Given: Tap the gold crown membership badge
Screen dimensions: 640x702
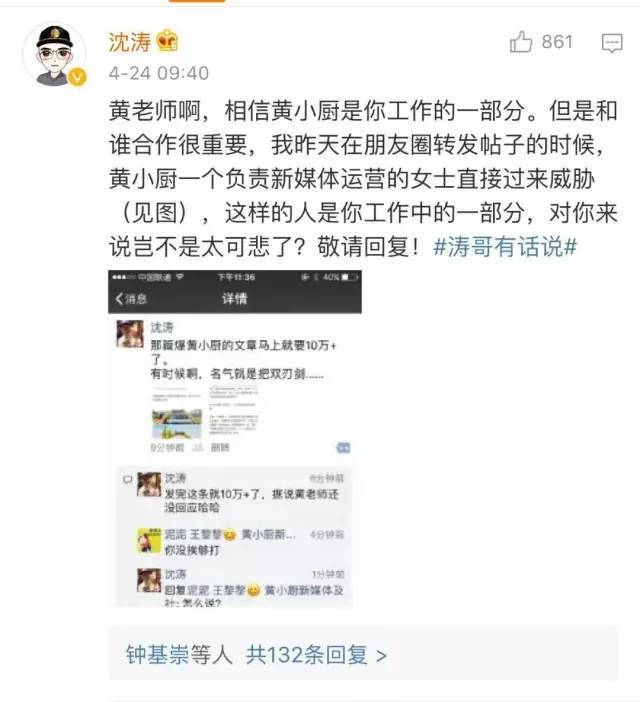Looking at the screenshot, I should (x=167, y=41).
